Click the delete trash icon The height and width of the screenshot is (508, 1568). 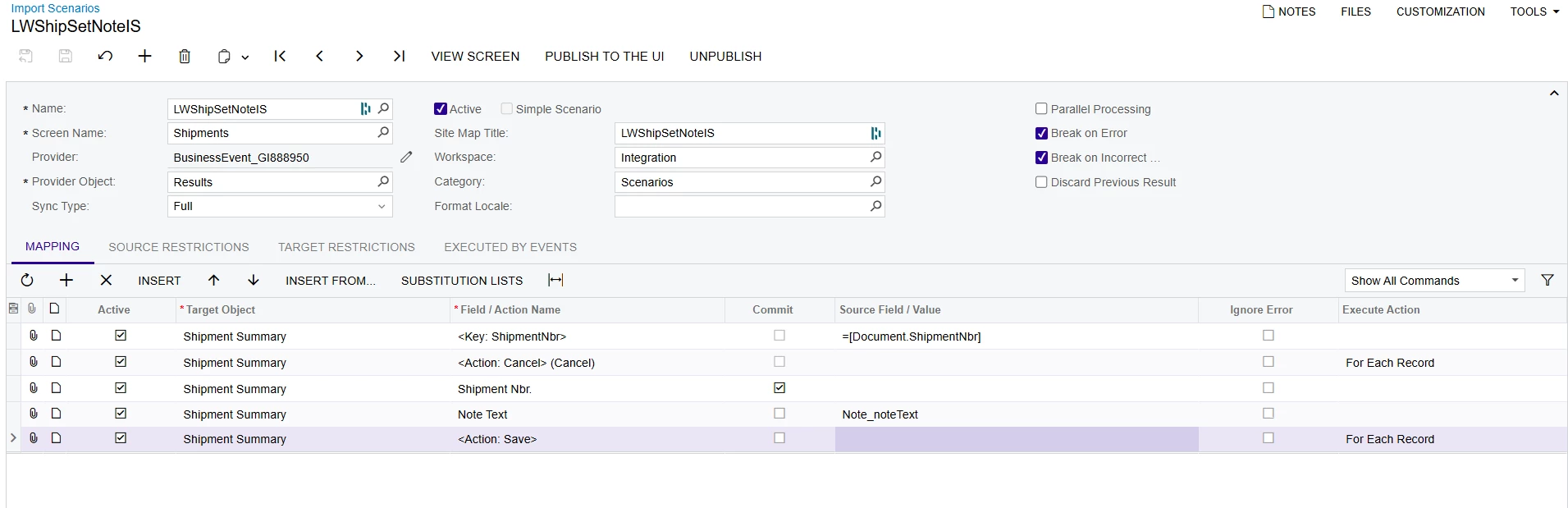point(185,56)
